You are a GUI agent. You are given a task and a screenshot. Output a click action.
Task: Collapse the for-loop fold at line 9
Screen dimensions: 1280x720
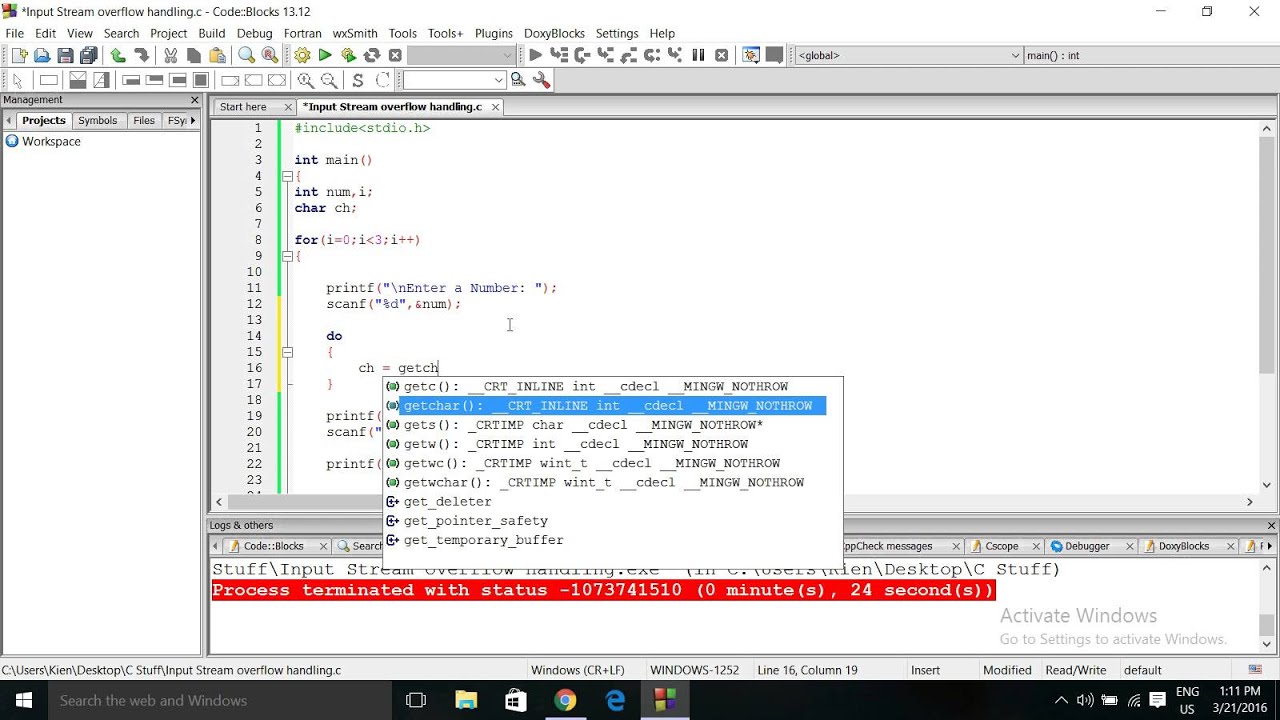[287, 256]
